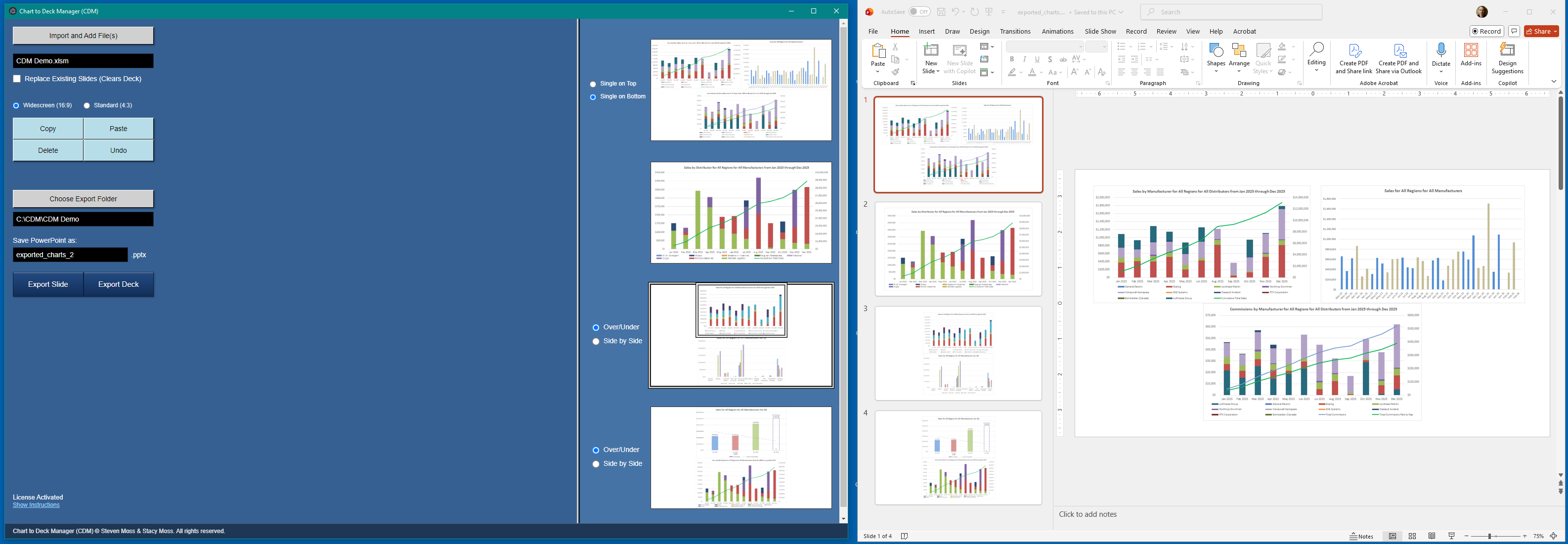Start a presentation Record
This screenshot has width=1568, height=544.
[x=1486, y=31]
